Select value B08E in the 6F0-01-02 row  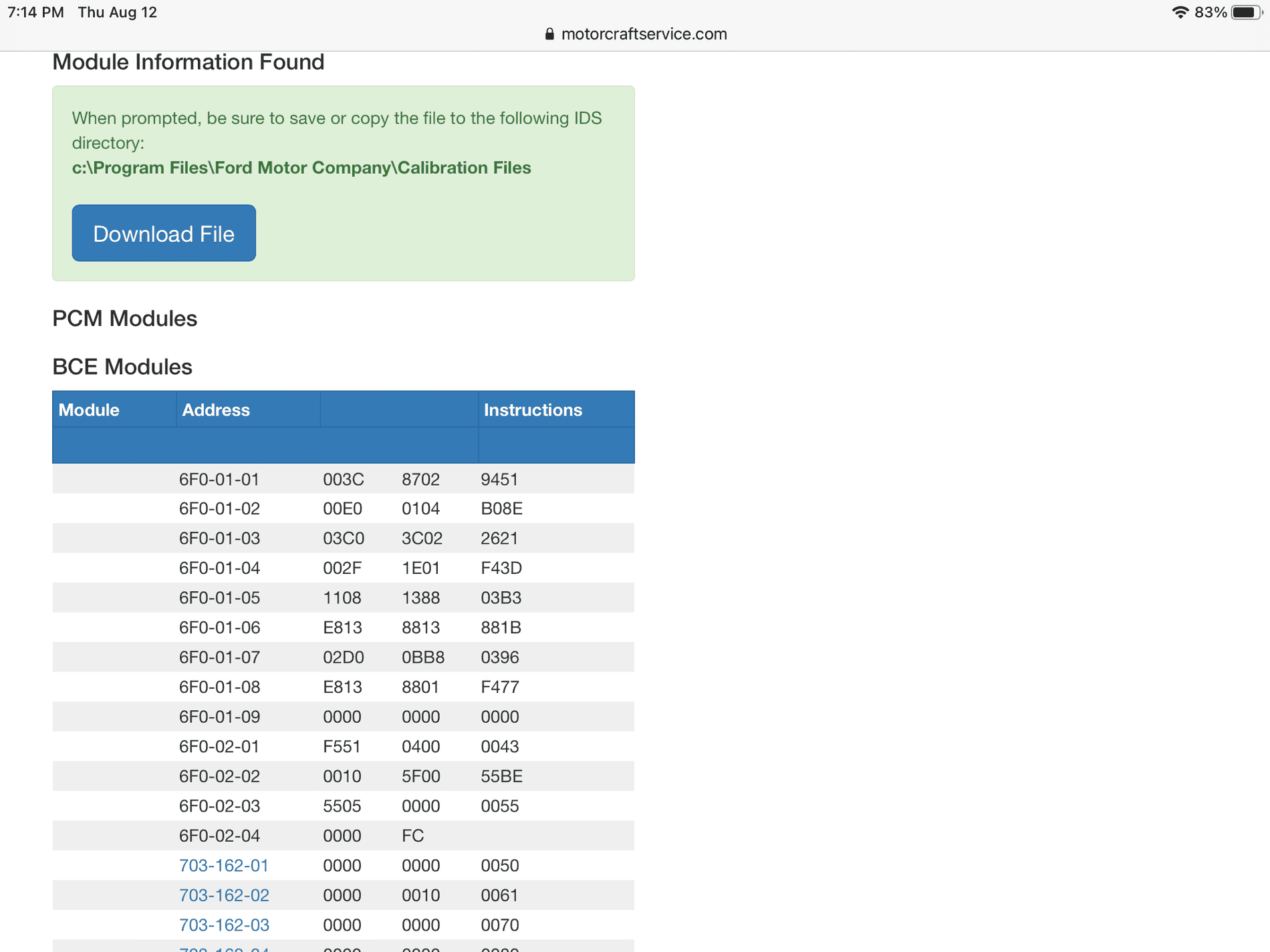(501, 508)
